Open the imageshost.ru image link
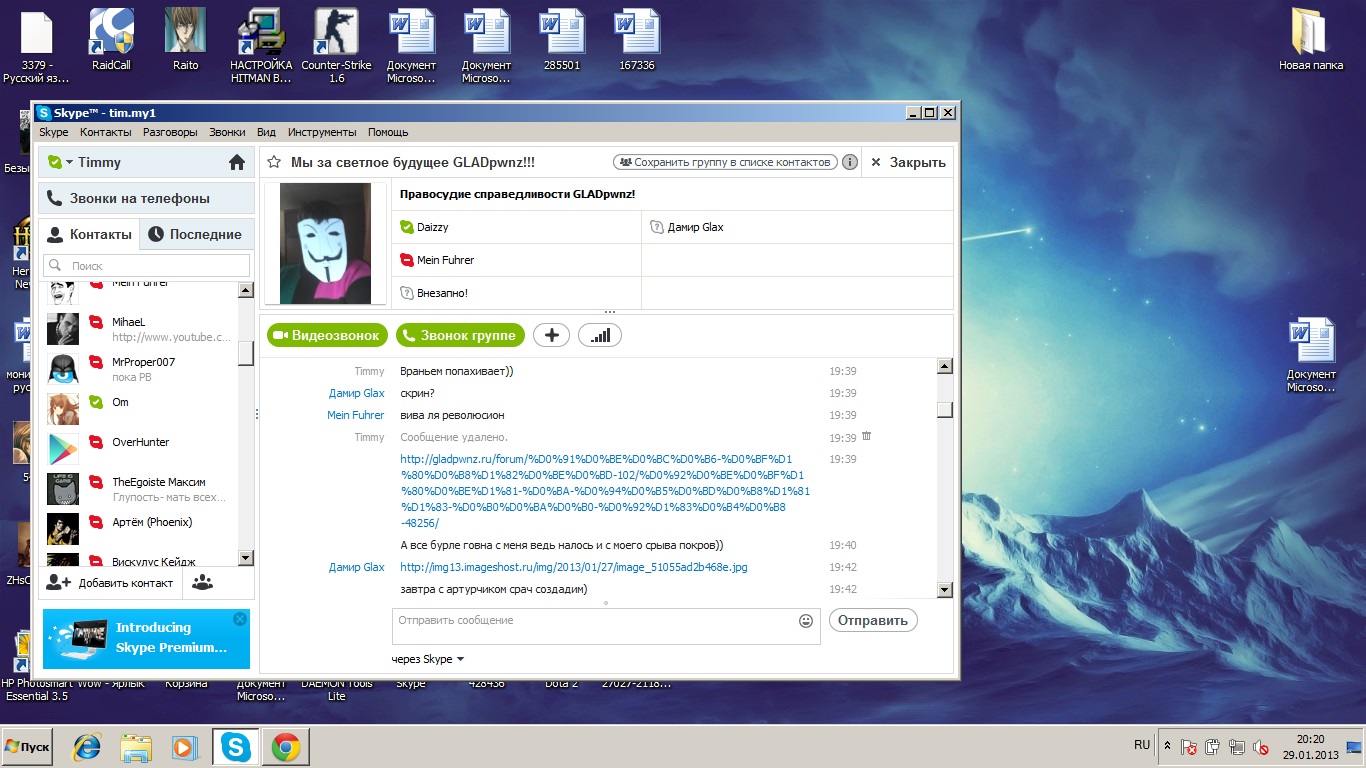Image resolution: width=1366 pixels, height=768 pixels. click(573, 567)
